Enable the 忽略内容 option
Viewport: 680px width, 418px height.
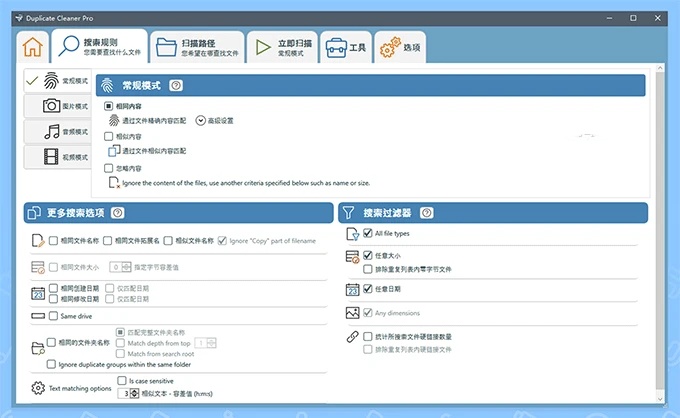point(108,168)
